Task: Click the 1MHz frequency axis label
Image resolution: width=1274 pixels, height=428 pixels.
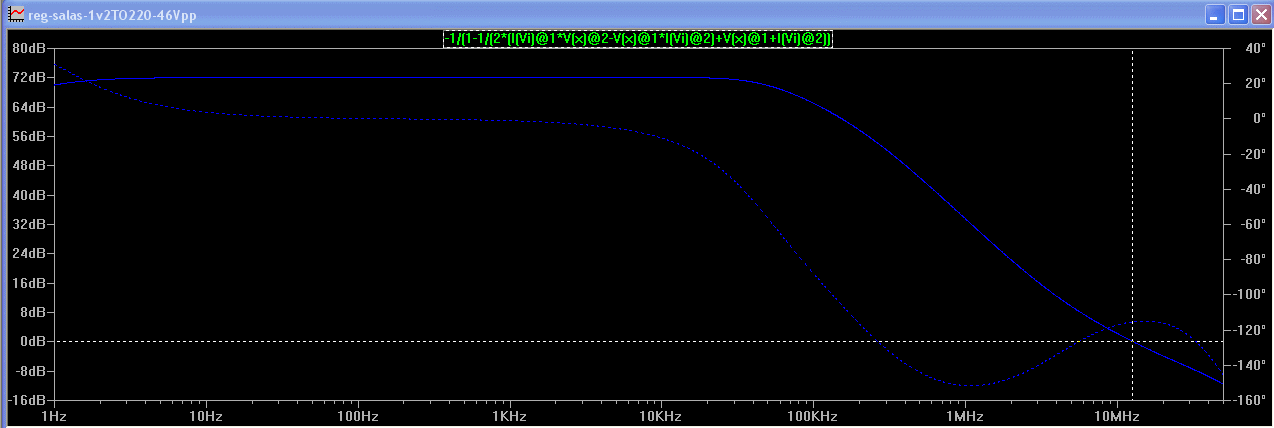Action: click(x=964, y=415)
